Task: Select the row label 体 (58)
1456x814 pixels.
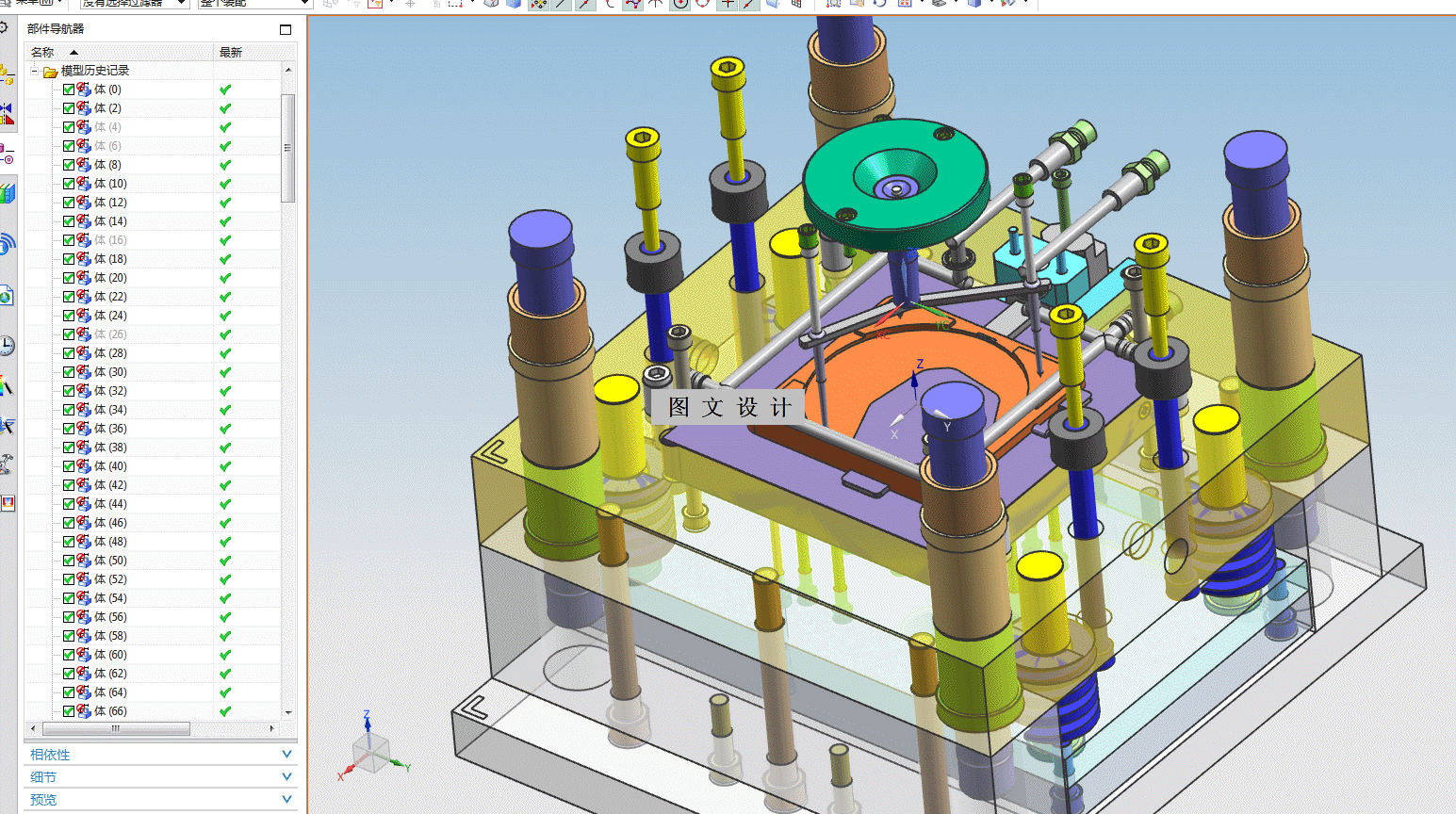Action: (110, 636)
